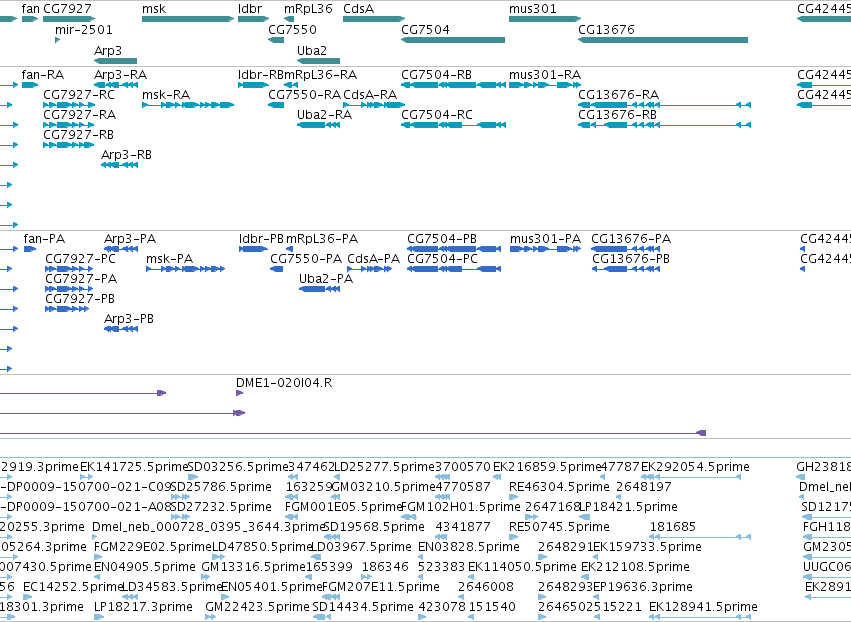Select the FGM102H01.5prime EST label

click(461, 506)
